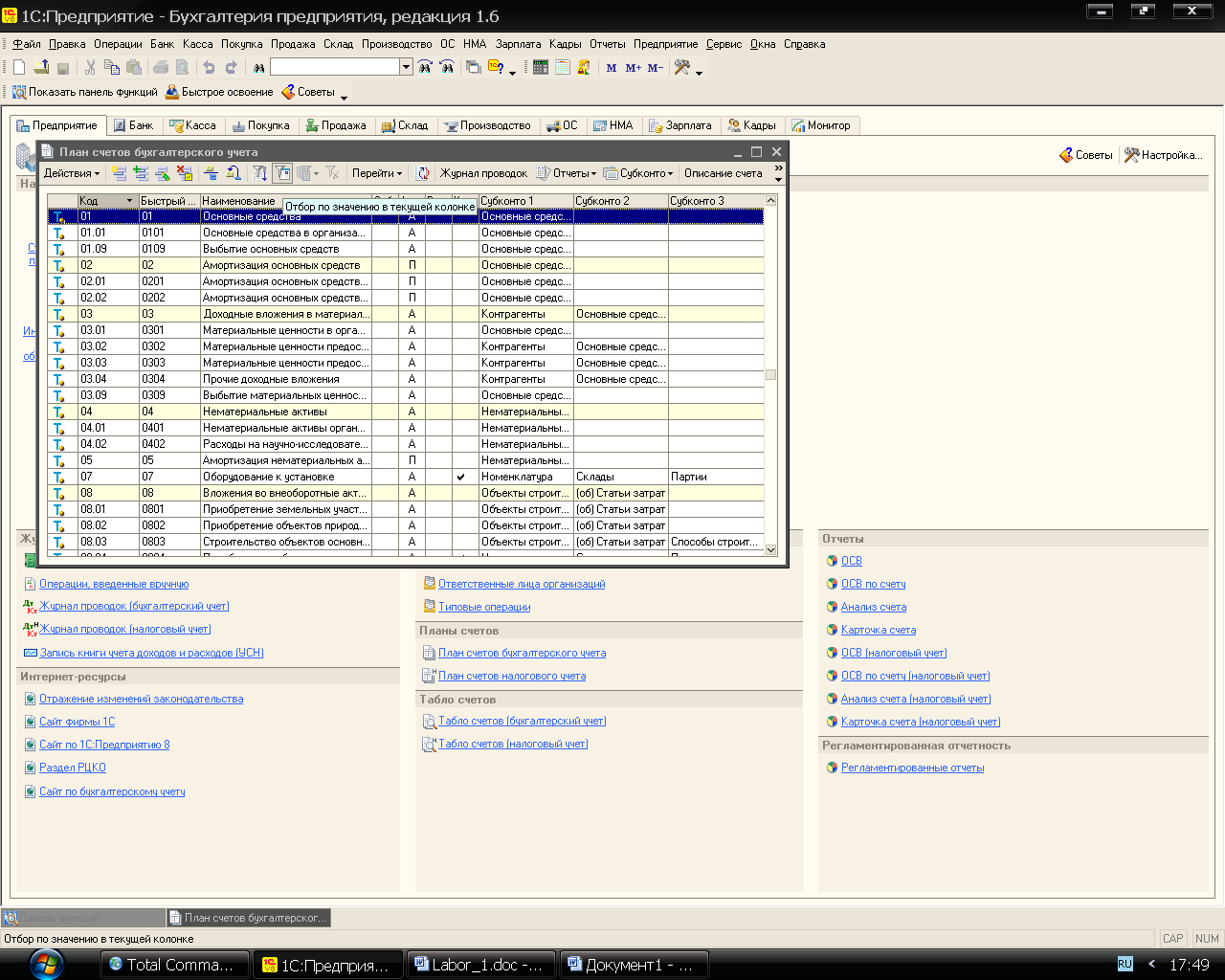Screen dimensions: 1225x980
Task: Click the Add account icon in chart toolbar
Action: (119, 173)
